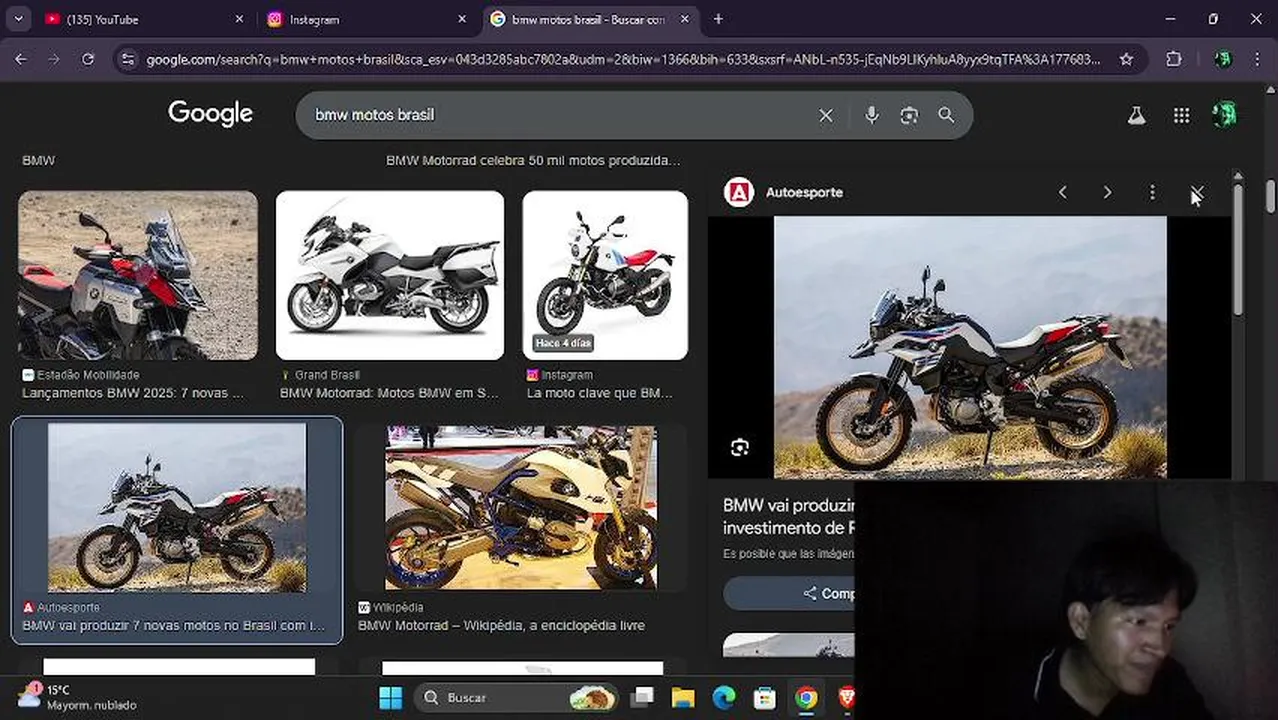The width and height of the screenshot is (1278, 720).
Task: Open a new tab
Action: [718, 19]
